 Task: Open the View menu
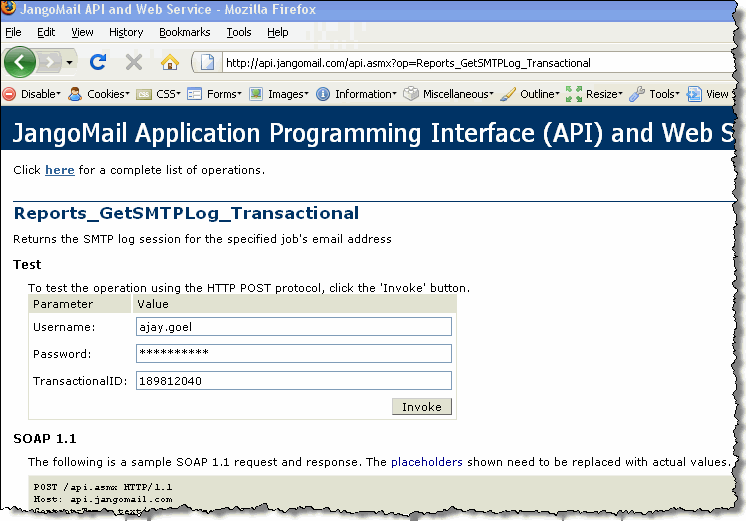[82, 32]
